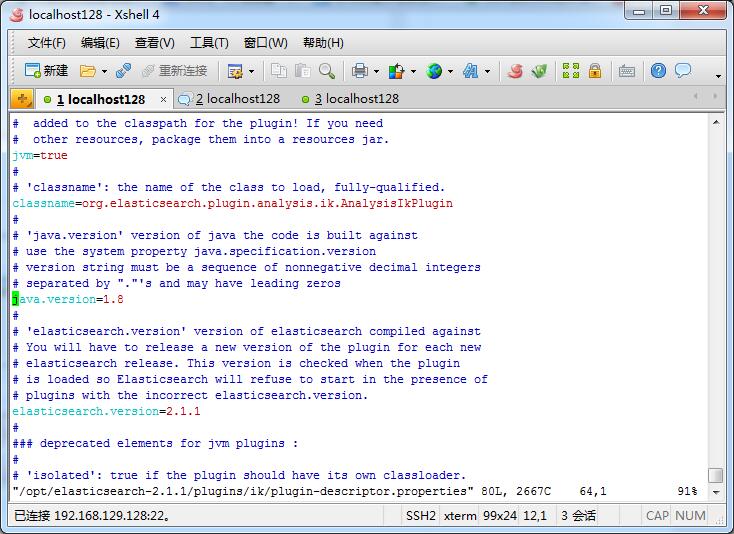Open the 查看(V) menu
The image size is (734, 534).
(x=154, y=43)
